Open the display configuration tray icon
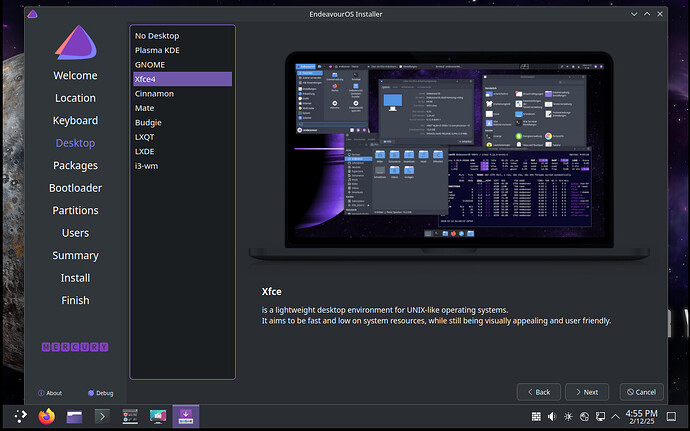 point(600,416)
